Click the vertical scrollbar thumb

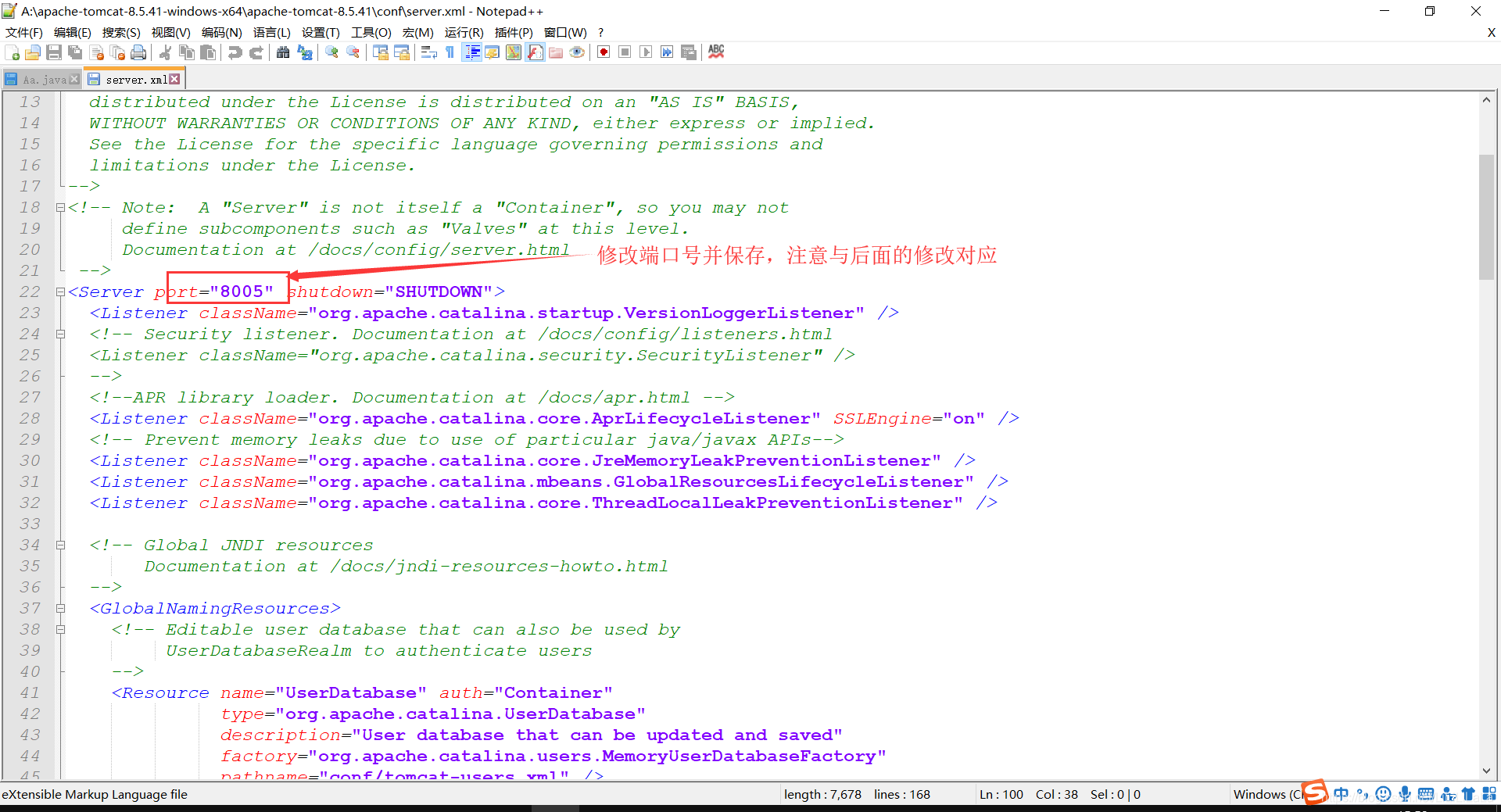click(1486, 217)
